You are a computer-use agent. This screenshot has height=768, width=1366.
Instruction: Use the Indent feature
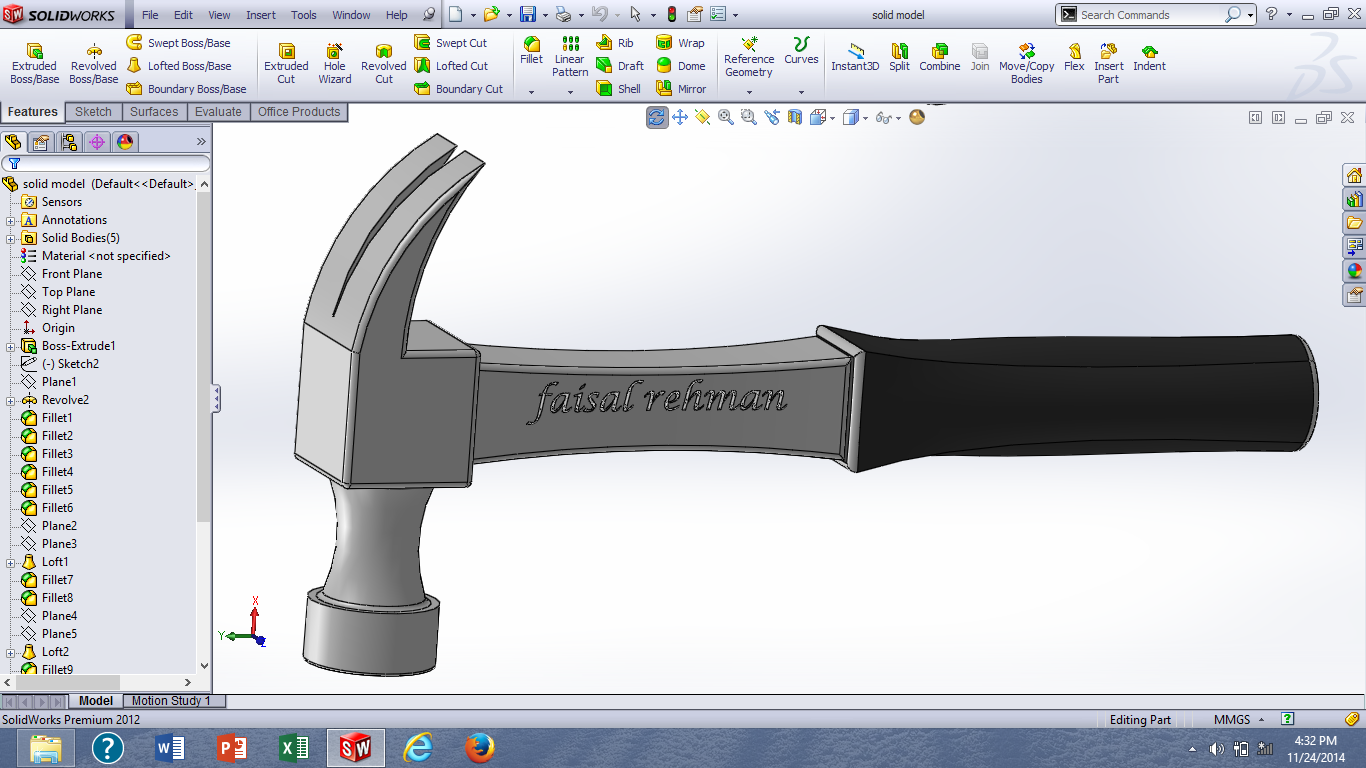coord(1149,57)
